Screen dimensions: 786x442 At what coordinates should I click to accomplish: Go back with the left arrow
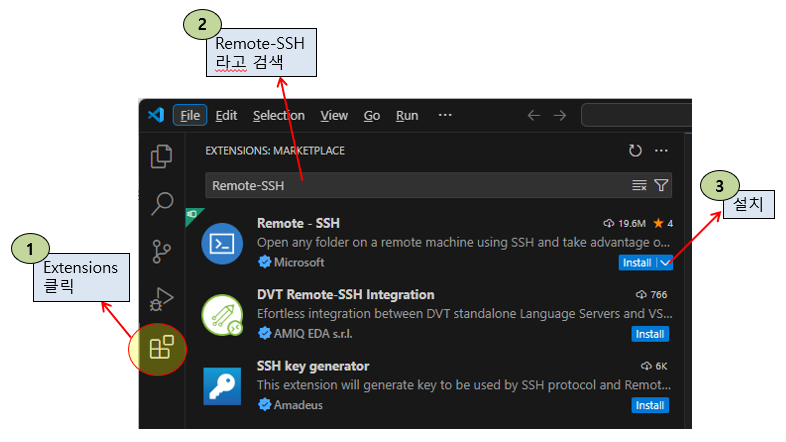click(534, 116)
